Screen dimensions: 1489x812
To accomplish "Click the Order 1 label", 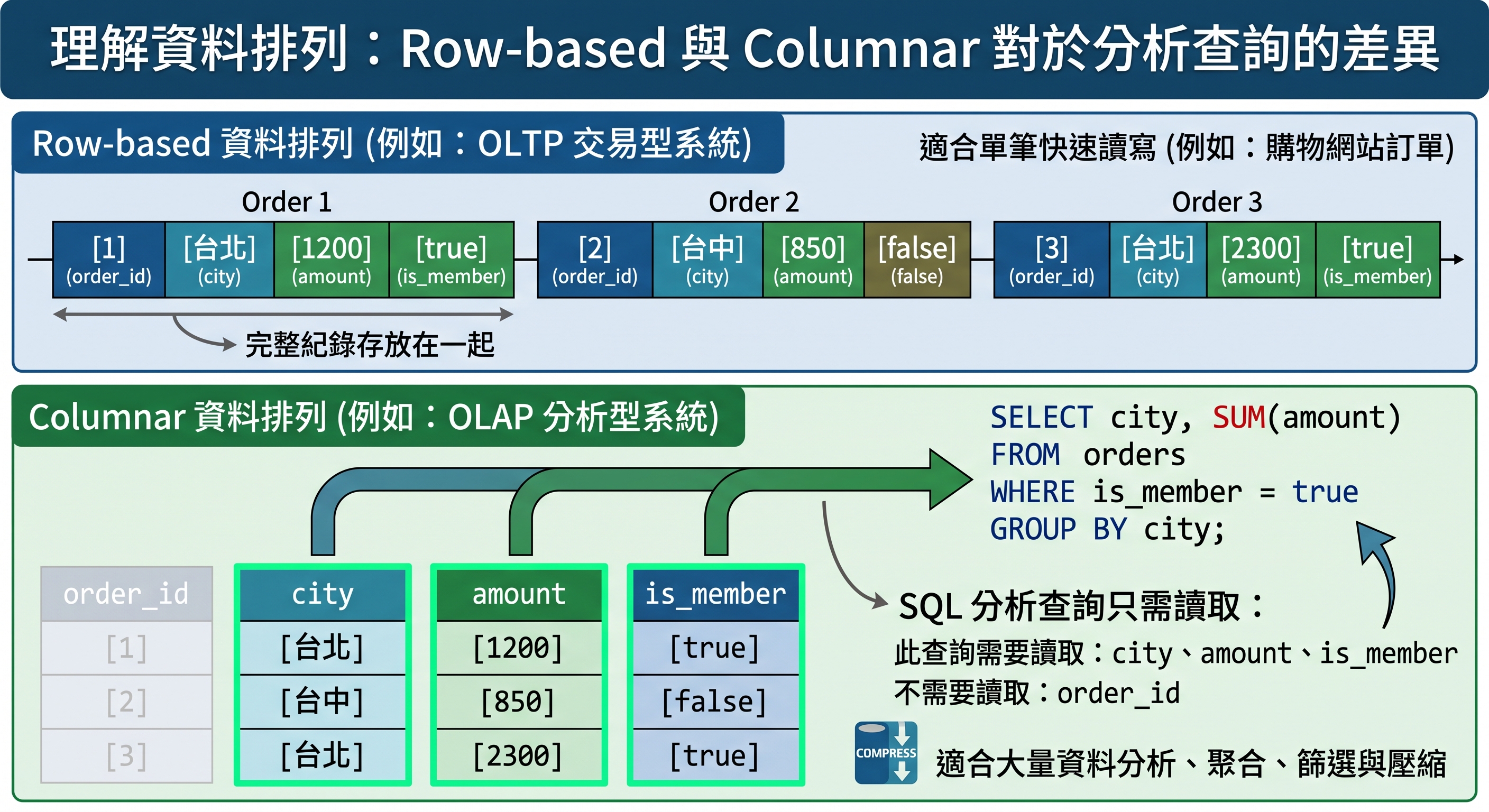I will click(x=287, y=202).
